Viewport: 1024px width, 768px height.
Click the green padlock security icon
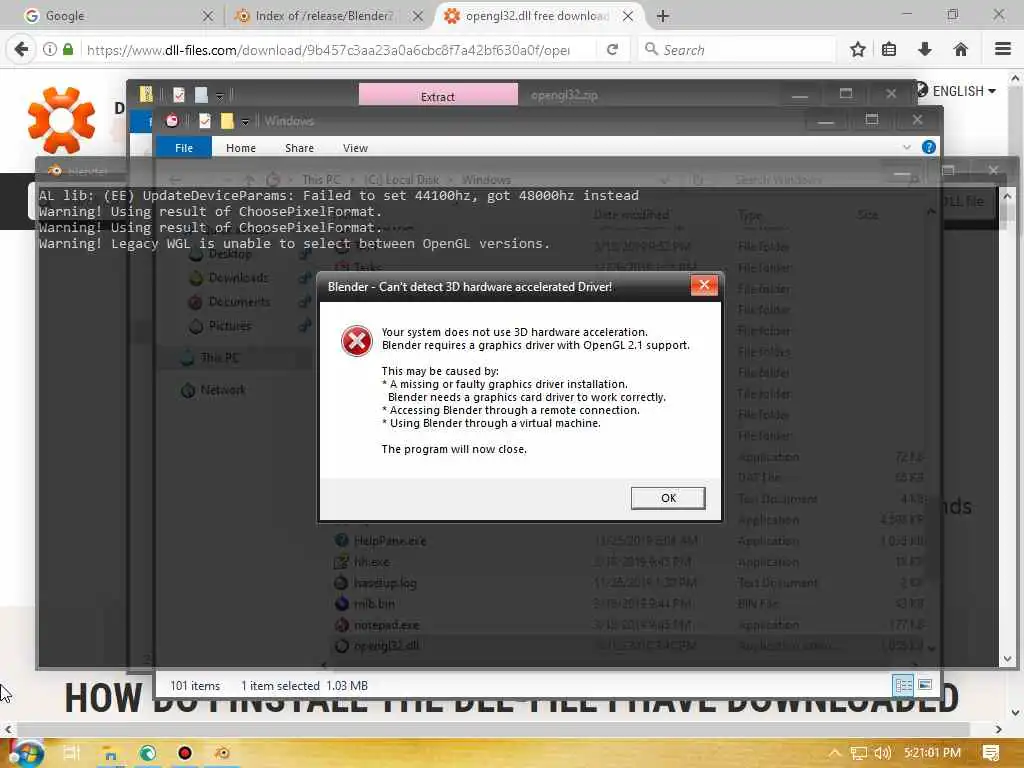[68, 49]
